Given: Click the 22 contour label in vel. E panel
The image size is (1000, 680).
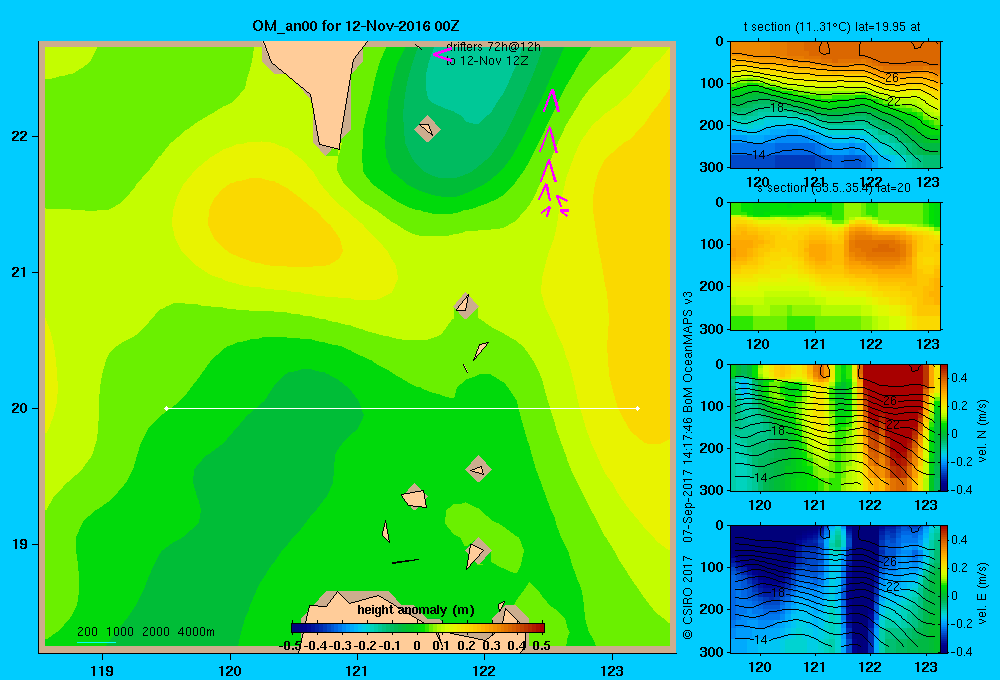Looking at the screenshot, I should (892, 586).
